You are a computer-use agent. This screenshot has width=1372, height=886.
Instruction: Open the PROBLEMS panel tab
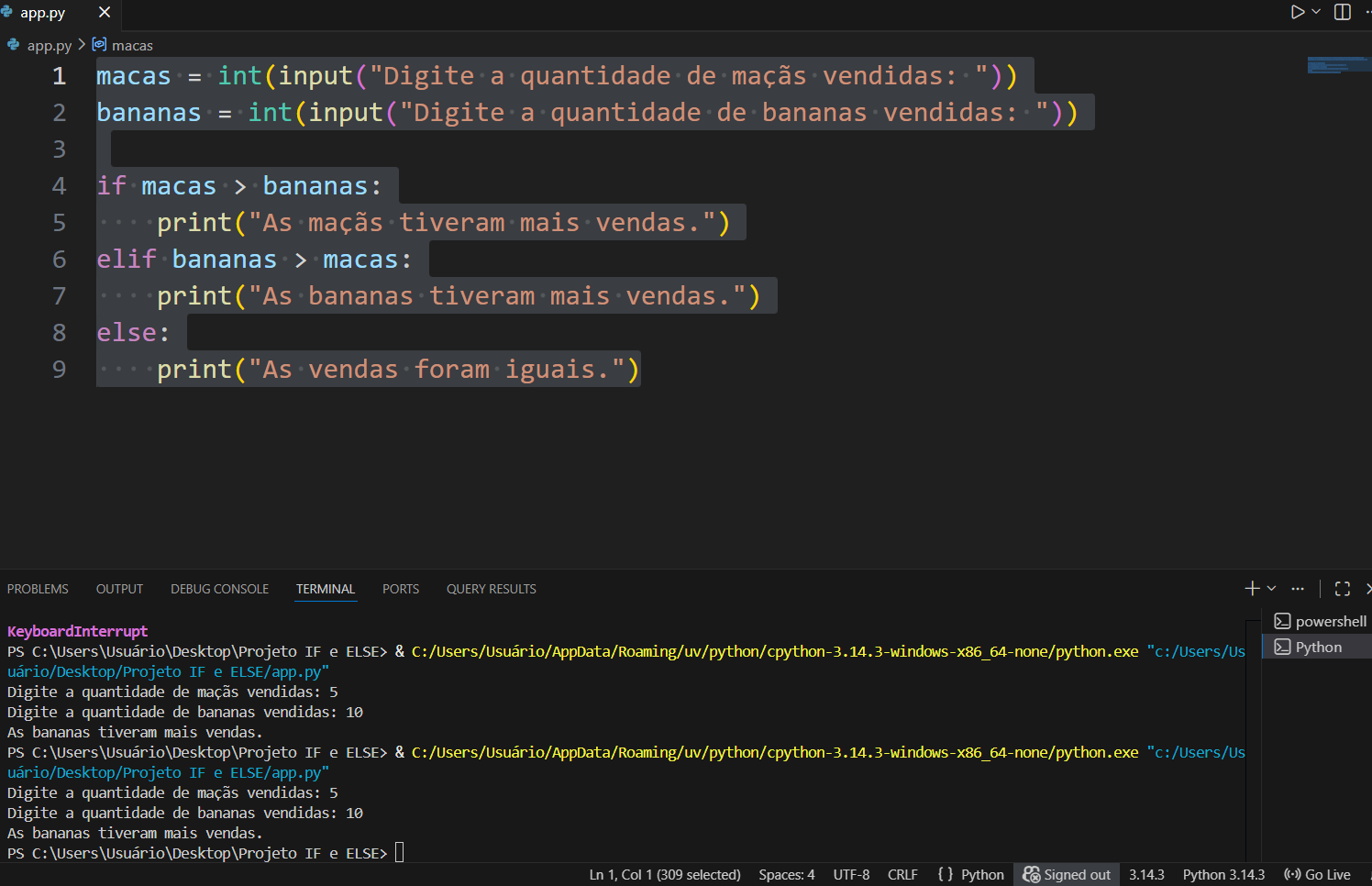(x=38, y=589)
